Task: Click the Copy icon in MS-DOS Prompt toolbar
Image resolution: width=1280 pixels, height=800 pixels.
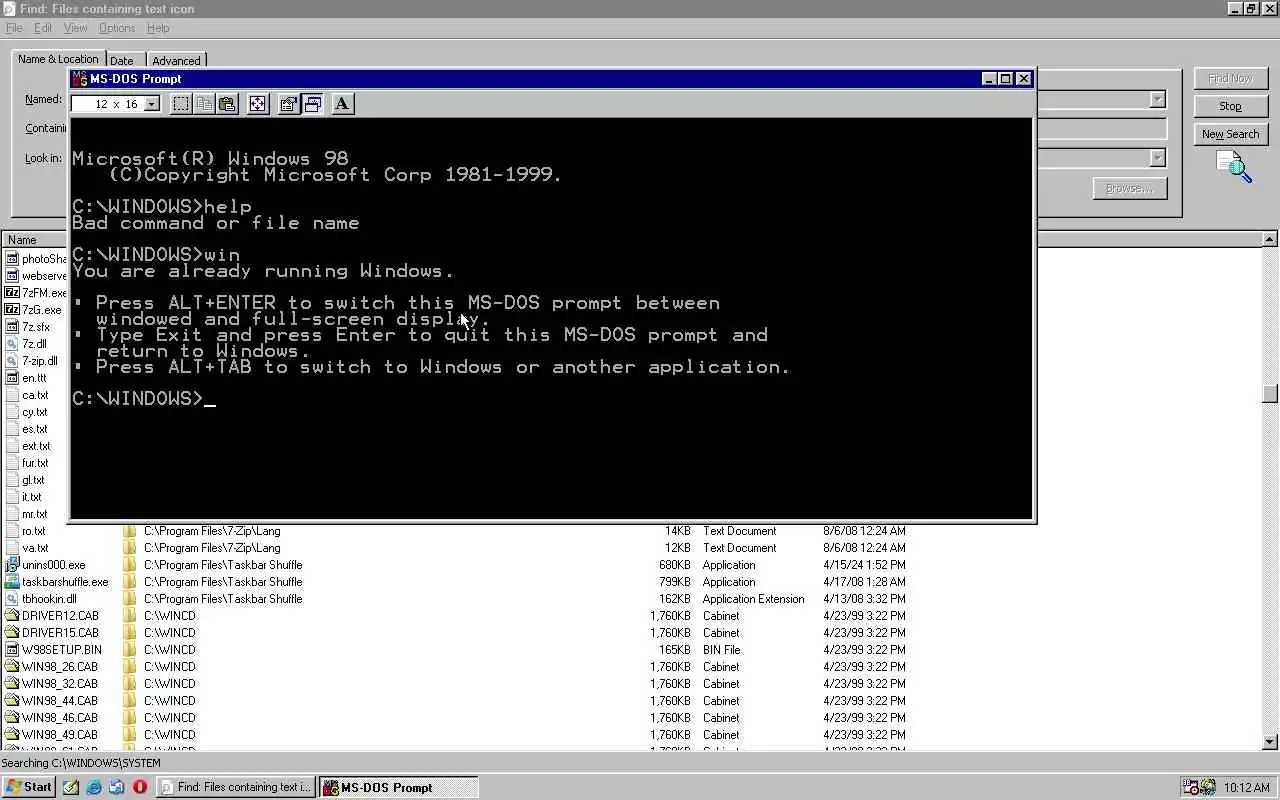Action: (204, 104)
